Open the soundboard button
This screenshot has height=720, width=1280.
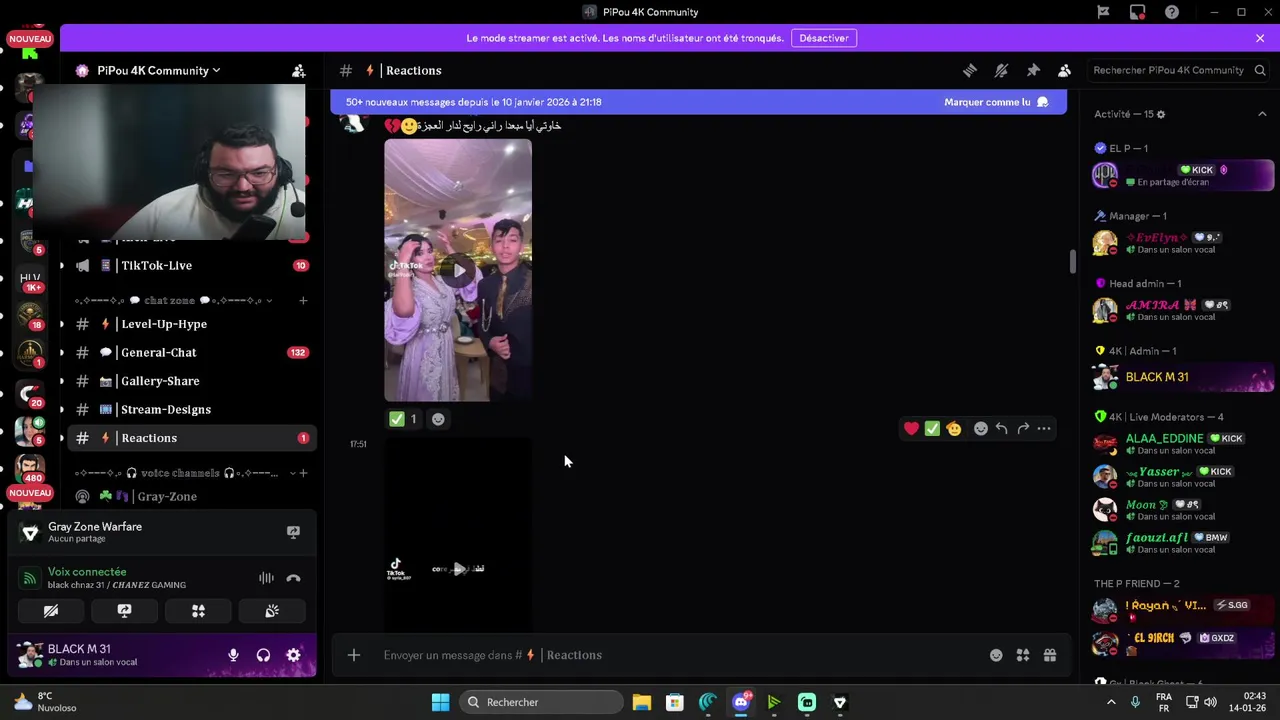[272, 611]
